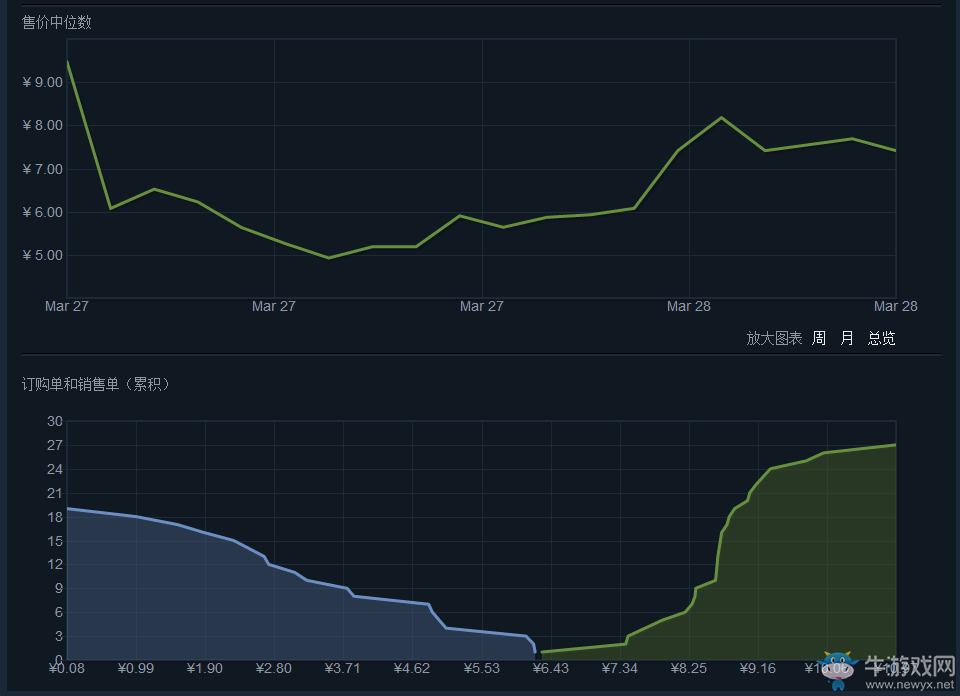Click the 售价中位数 chart title
Viewport: 960px width, 696px height.
pos(57,22)
